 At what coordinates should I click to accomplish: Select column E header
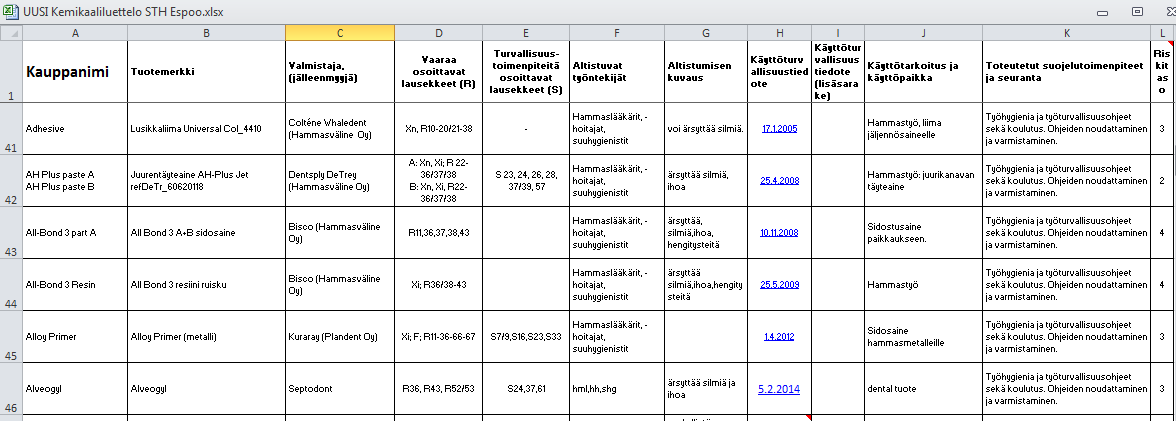526,32
